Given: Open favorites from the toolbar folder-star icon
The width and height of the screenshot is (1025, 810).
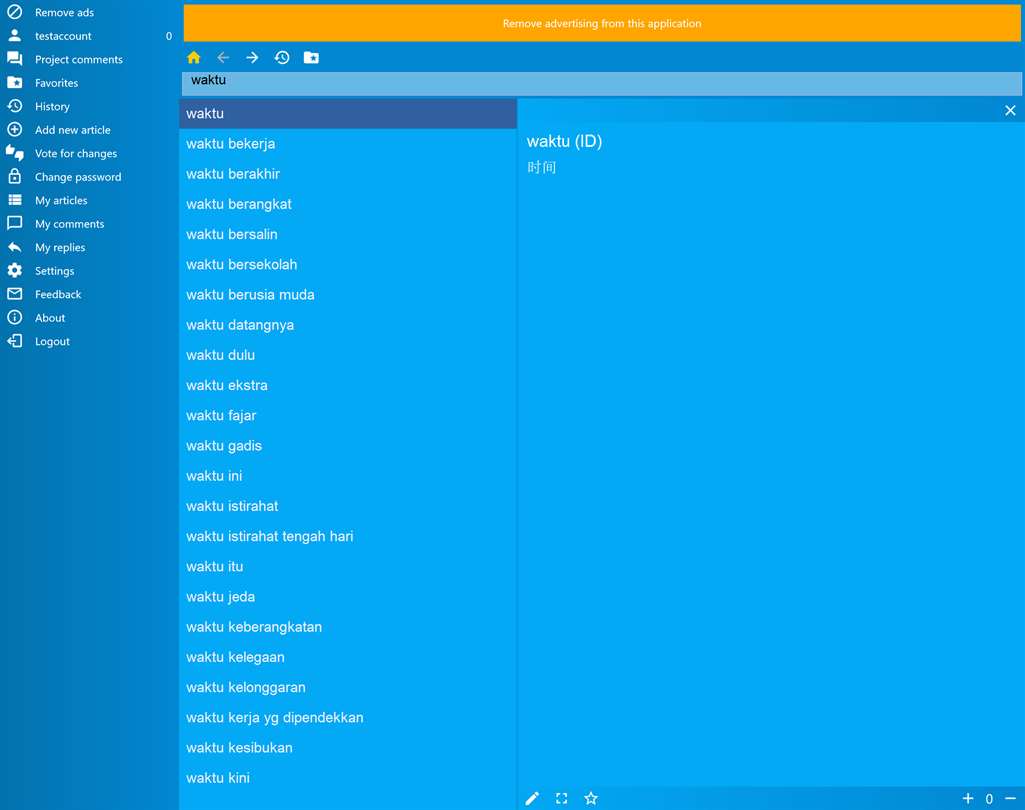Looking at the screenshot, I should coord(311,58).
